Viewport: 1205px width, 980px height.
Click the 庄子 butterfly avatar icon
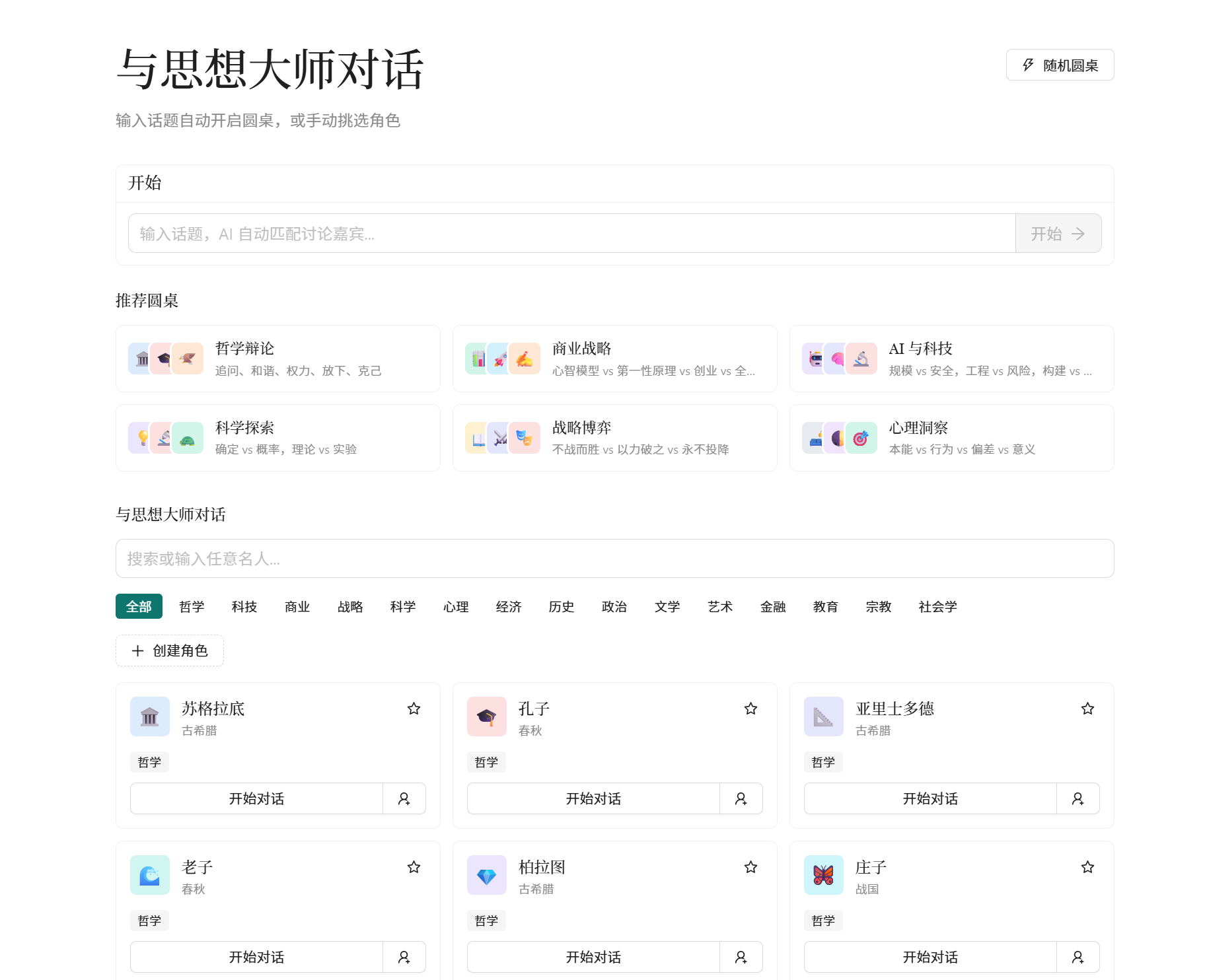(824, 875)
